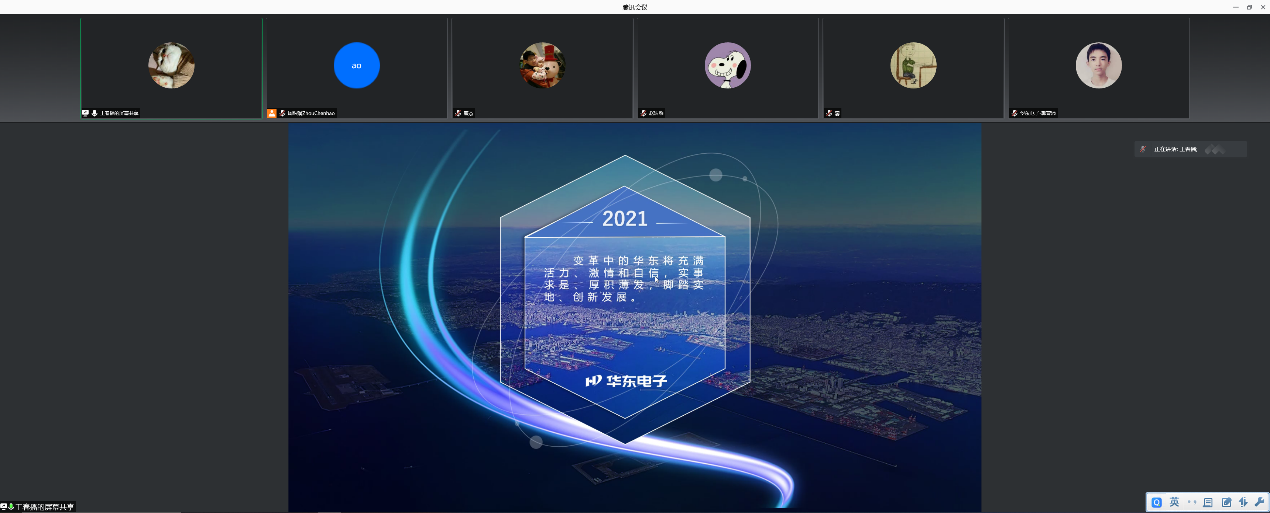Toggle the 英 language mode in IME bar
1270x513 pixels.
click(x=1174, y=502)
